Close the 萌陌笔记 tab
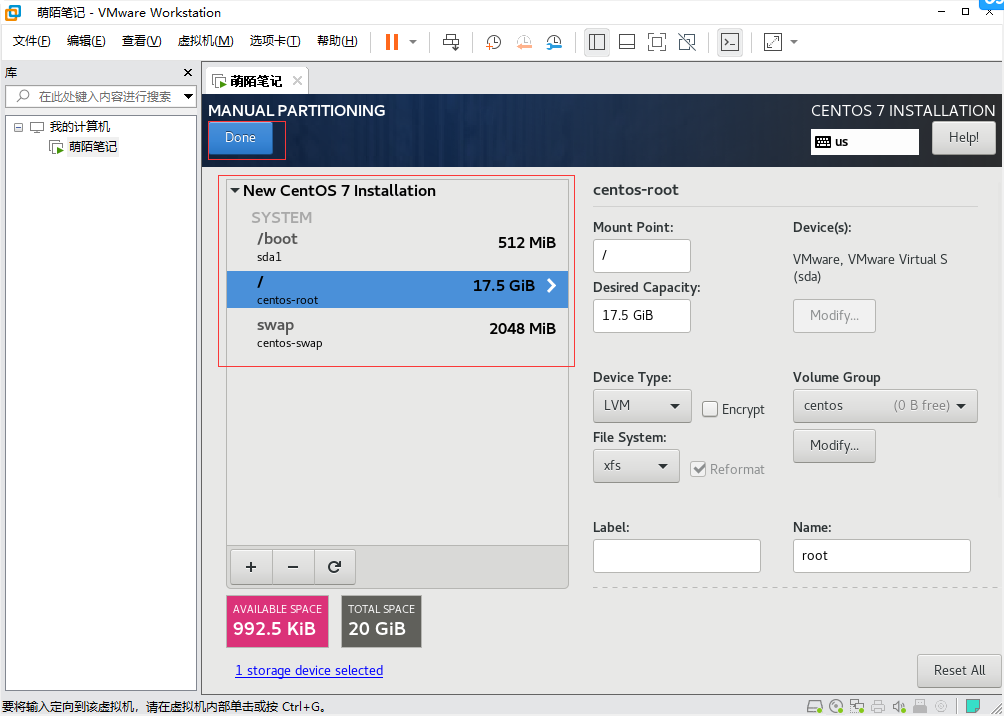This screenshot has width=1004, height=716. click(x=297, y=81)
